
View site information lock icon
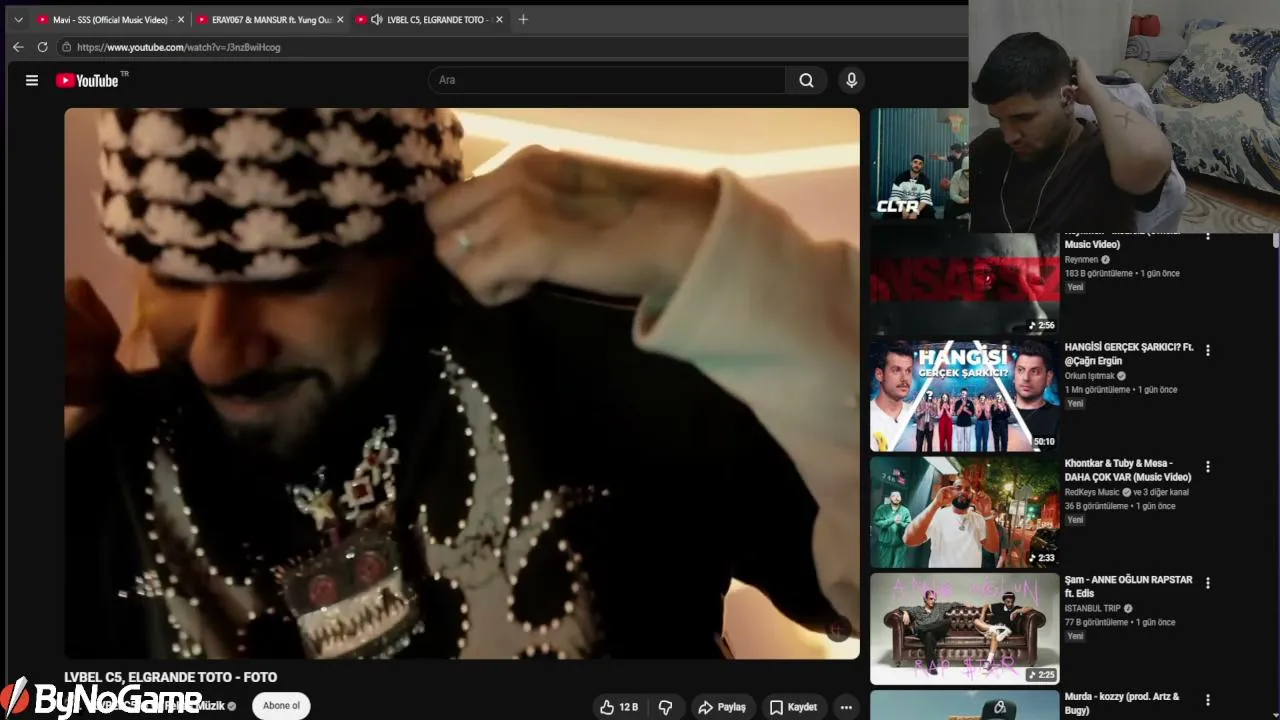66,47
